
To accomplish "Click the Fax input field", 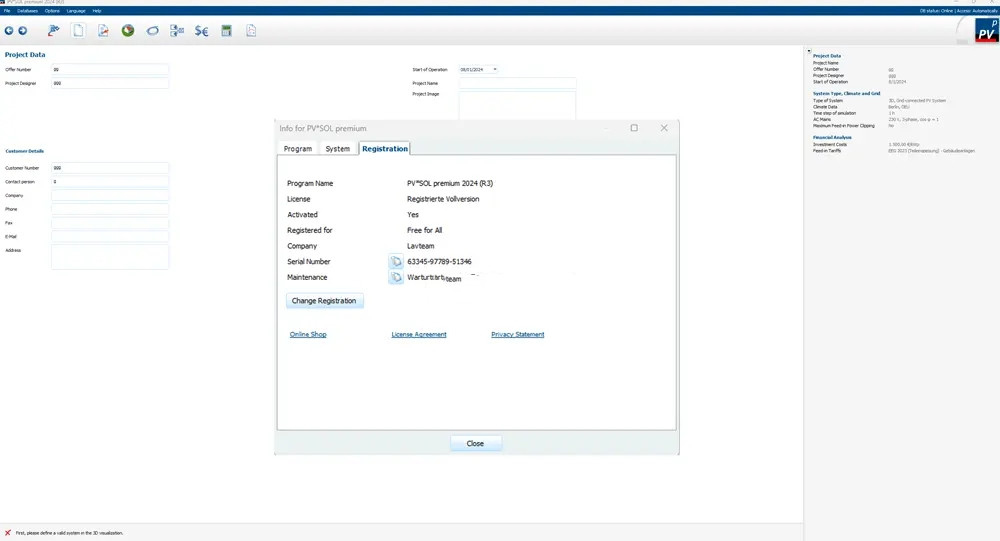I will [x=110, y=223].
